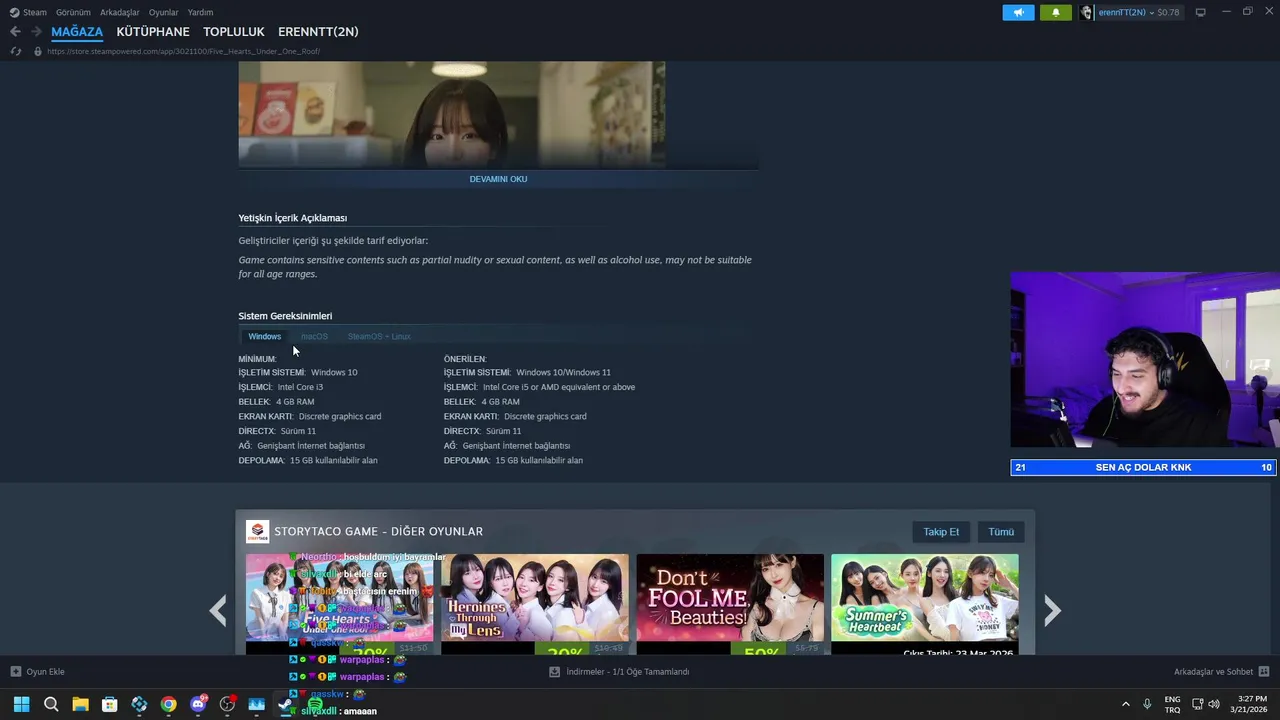Select the macOS system requirements tab
1280x720 pixels.
click(x=314, y=336)
